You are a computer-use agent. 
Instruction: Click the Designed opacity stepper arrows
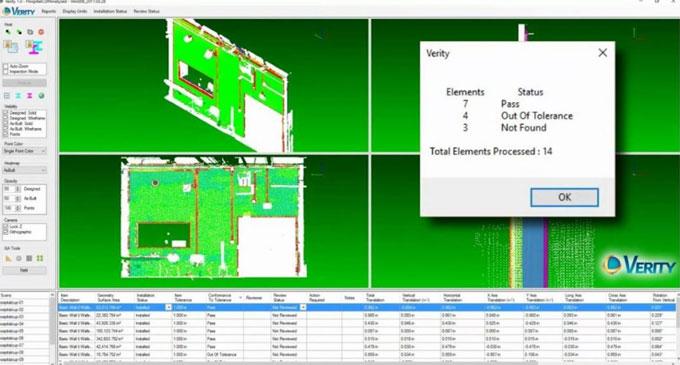click(18, 189)
